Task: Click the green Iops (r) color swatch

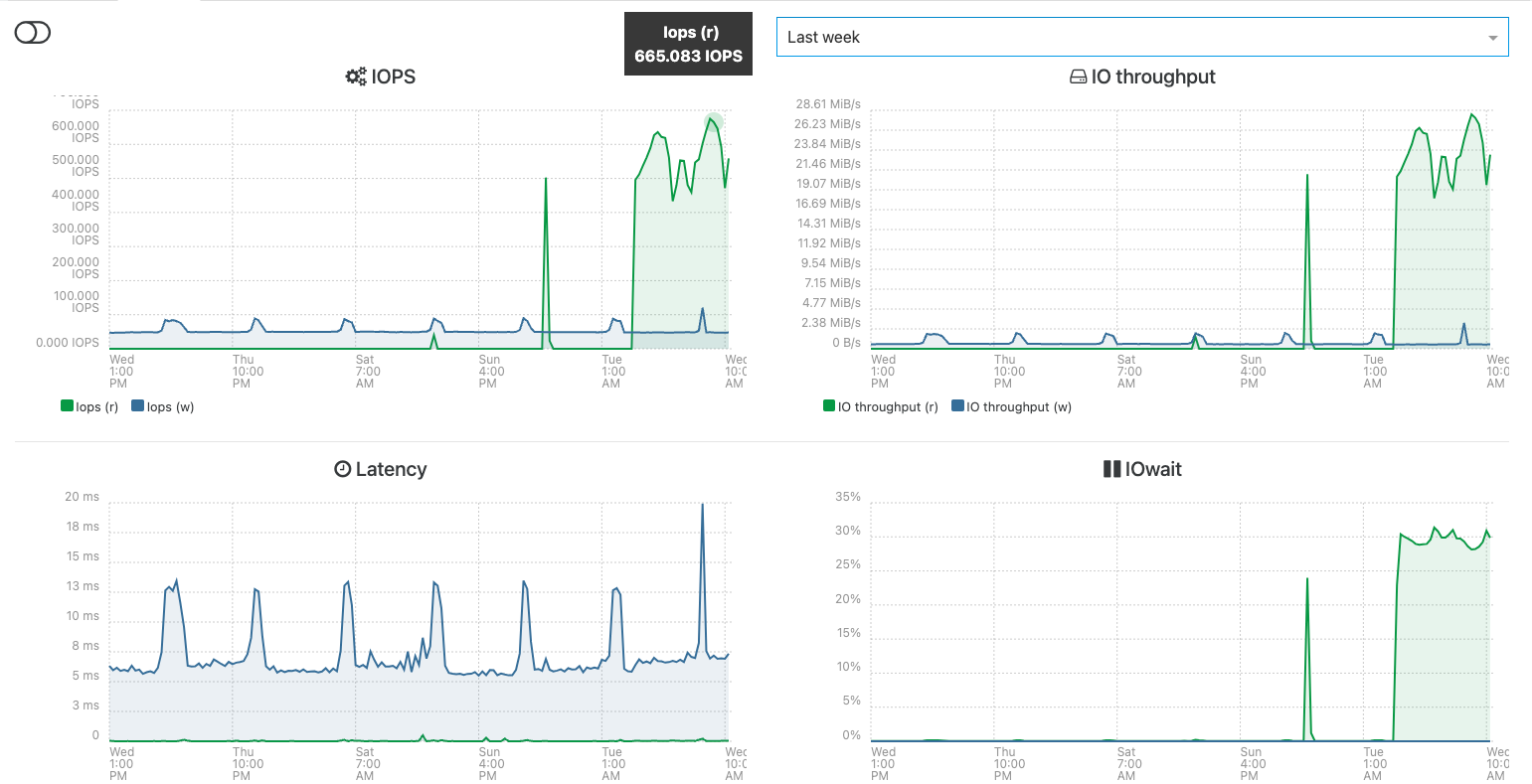Action: (x=68, y=405)
